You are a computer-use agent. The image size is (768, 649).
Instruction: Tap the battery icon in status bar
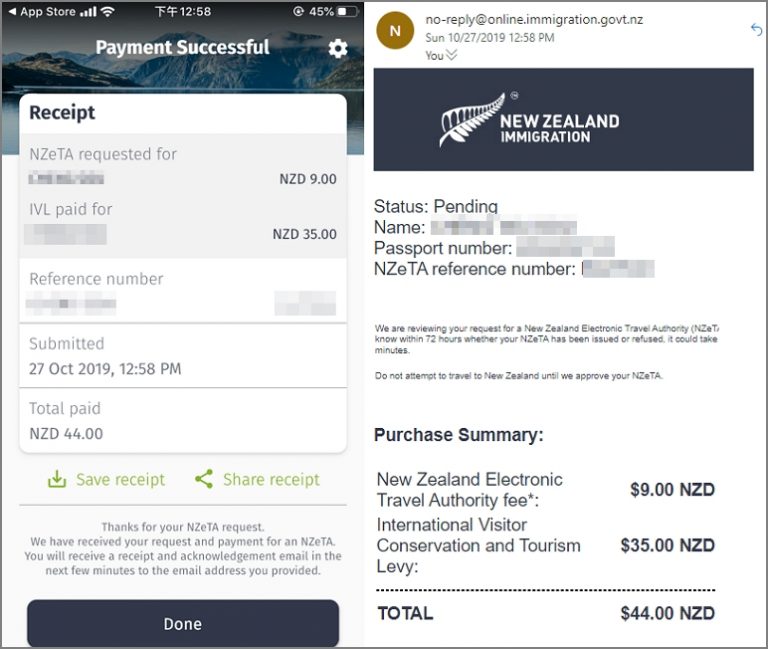tap(346, 11)
